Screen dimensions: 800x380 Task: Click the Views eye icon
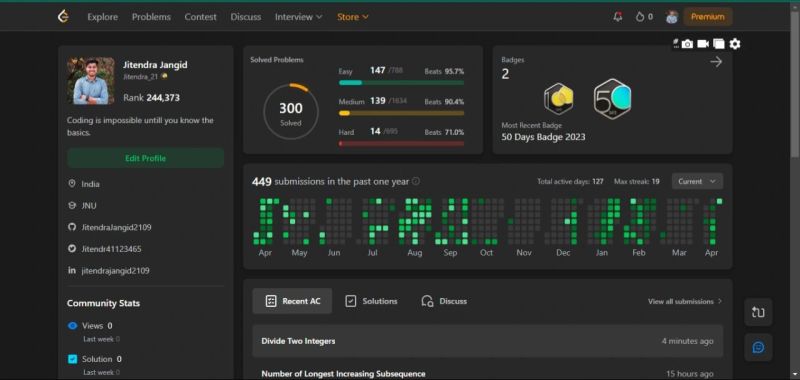coord(72,325)
